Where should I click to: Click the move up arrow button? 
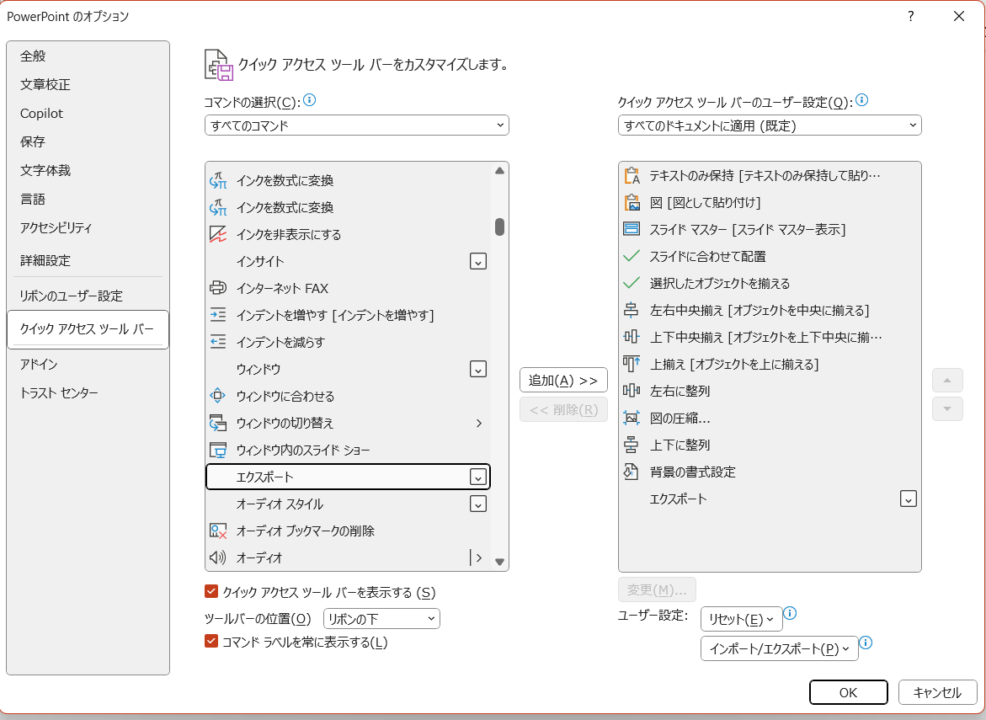[948, 380]
